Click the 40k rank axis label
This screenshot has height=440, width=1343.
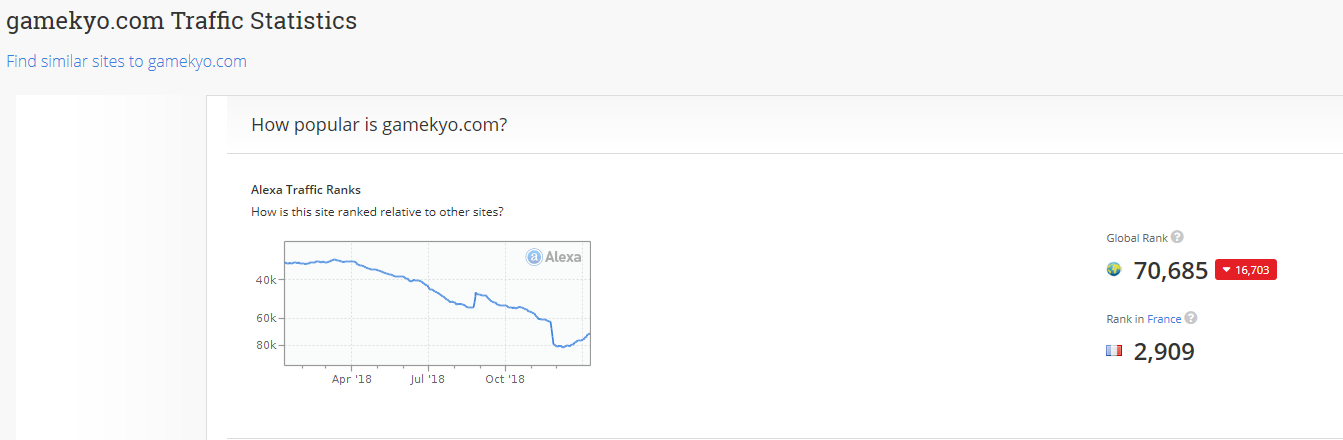point(265,280)
